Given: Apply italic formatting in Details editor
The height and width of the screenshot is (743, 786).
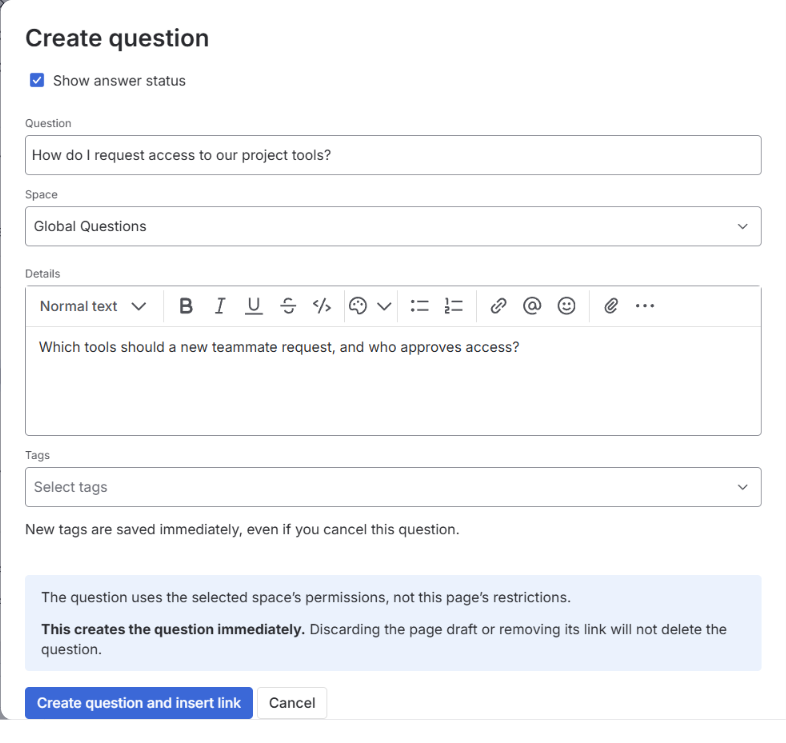Looking at the screenshot, I should (x=220, y=306).
